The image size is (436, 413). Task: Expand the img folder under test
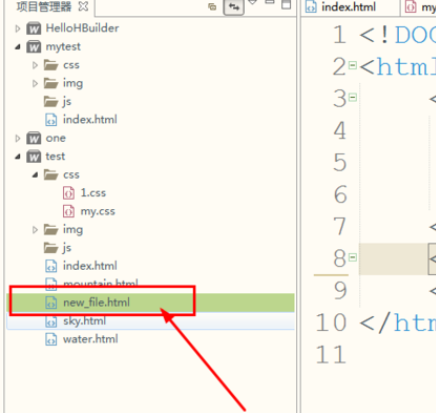click(35, 230)
